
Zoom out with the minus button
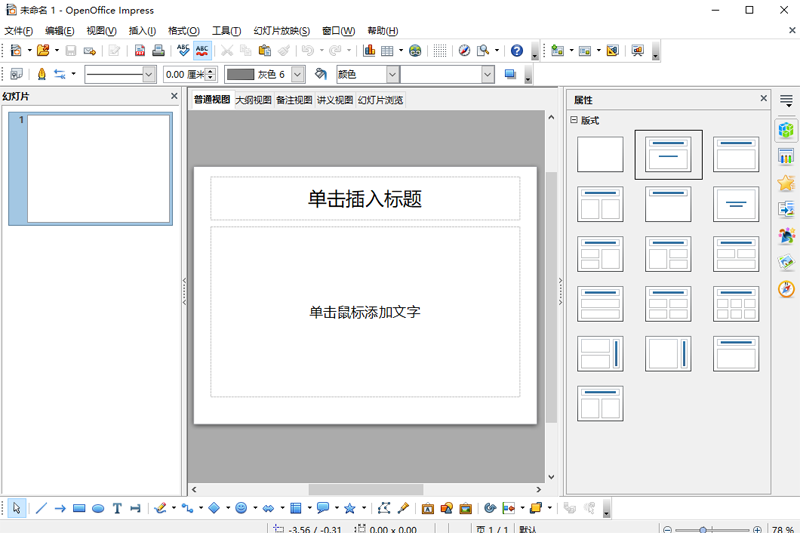coord(667,529)
